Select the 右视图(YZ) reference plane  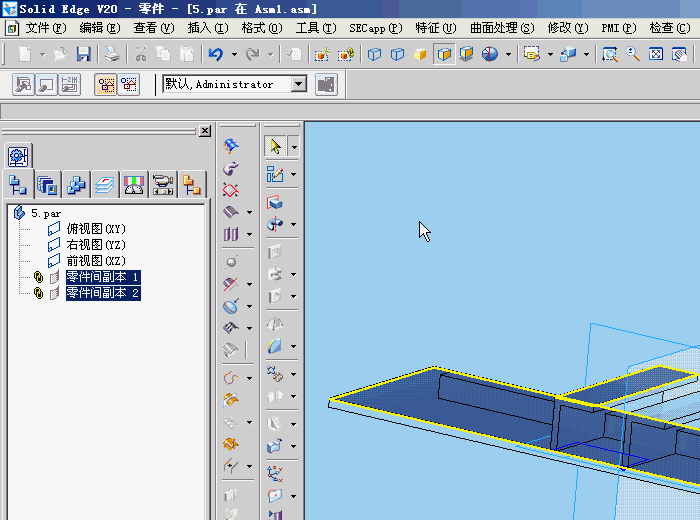[96, 245]
